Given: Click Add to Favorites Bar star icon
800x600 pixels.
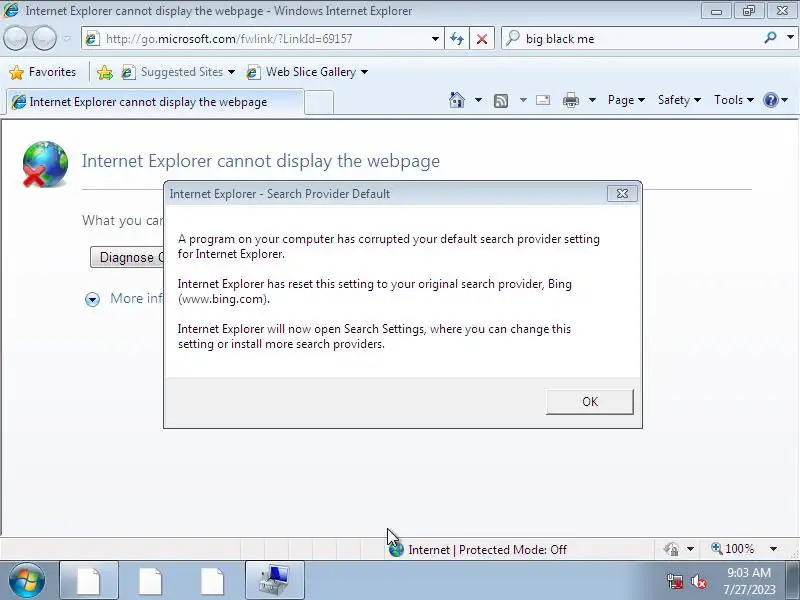Looking at the screenshot, I should tap(105, 72).
